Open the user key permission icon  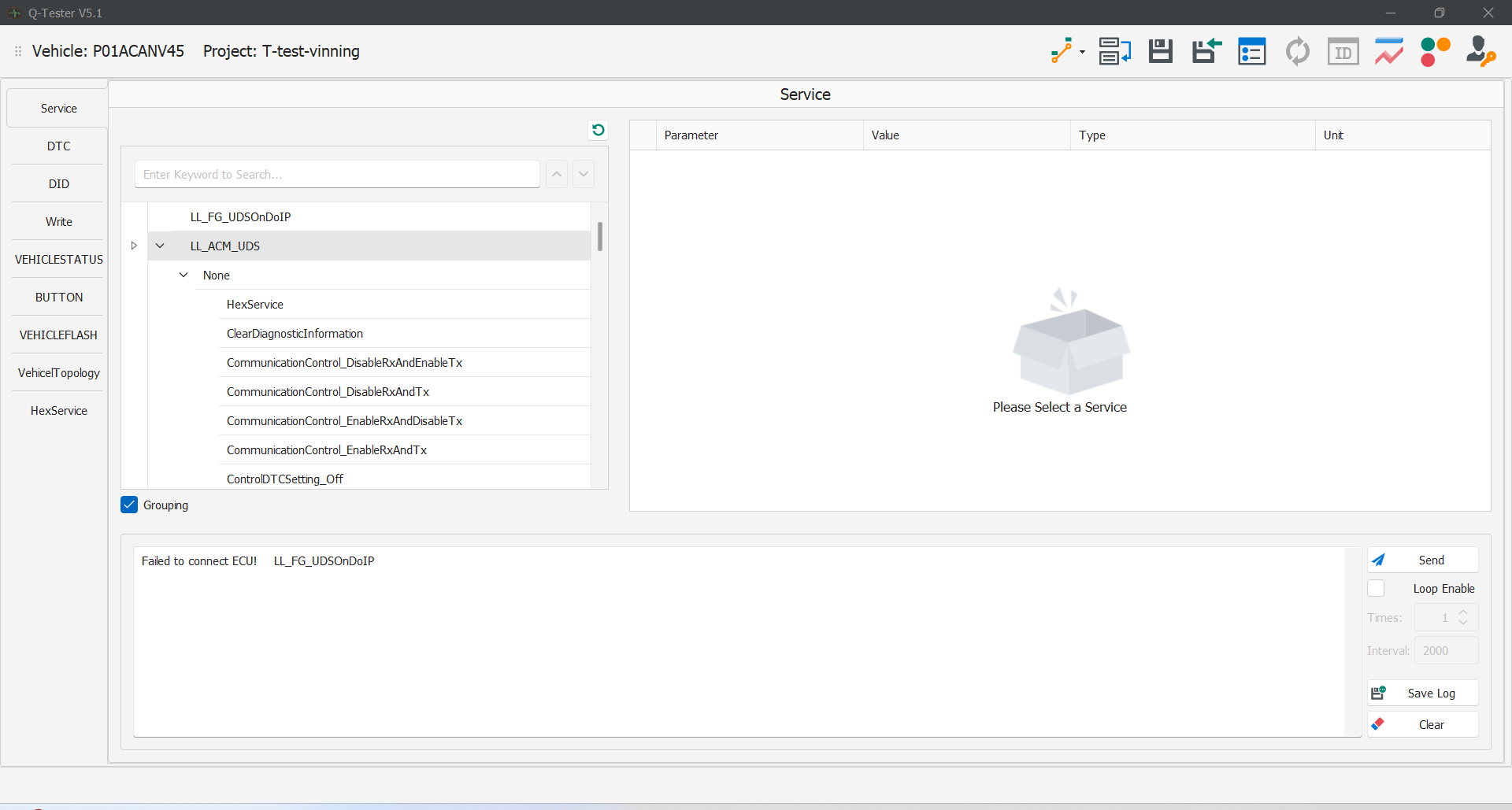click(1480, 52)
